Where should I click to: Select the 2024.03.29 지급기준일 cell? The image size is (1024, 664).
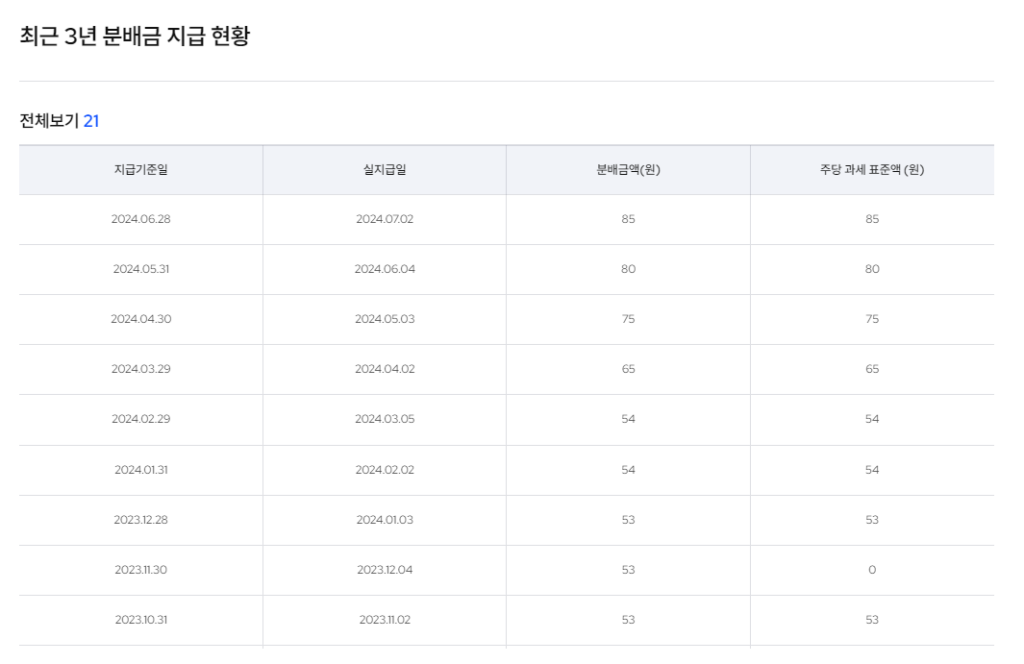click(141, 369)
